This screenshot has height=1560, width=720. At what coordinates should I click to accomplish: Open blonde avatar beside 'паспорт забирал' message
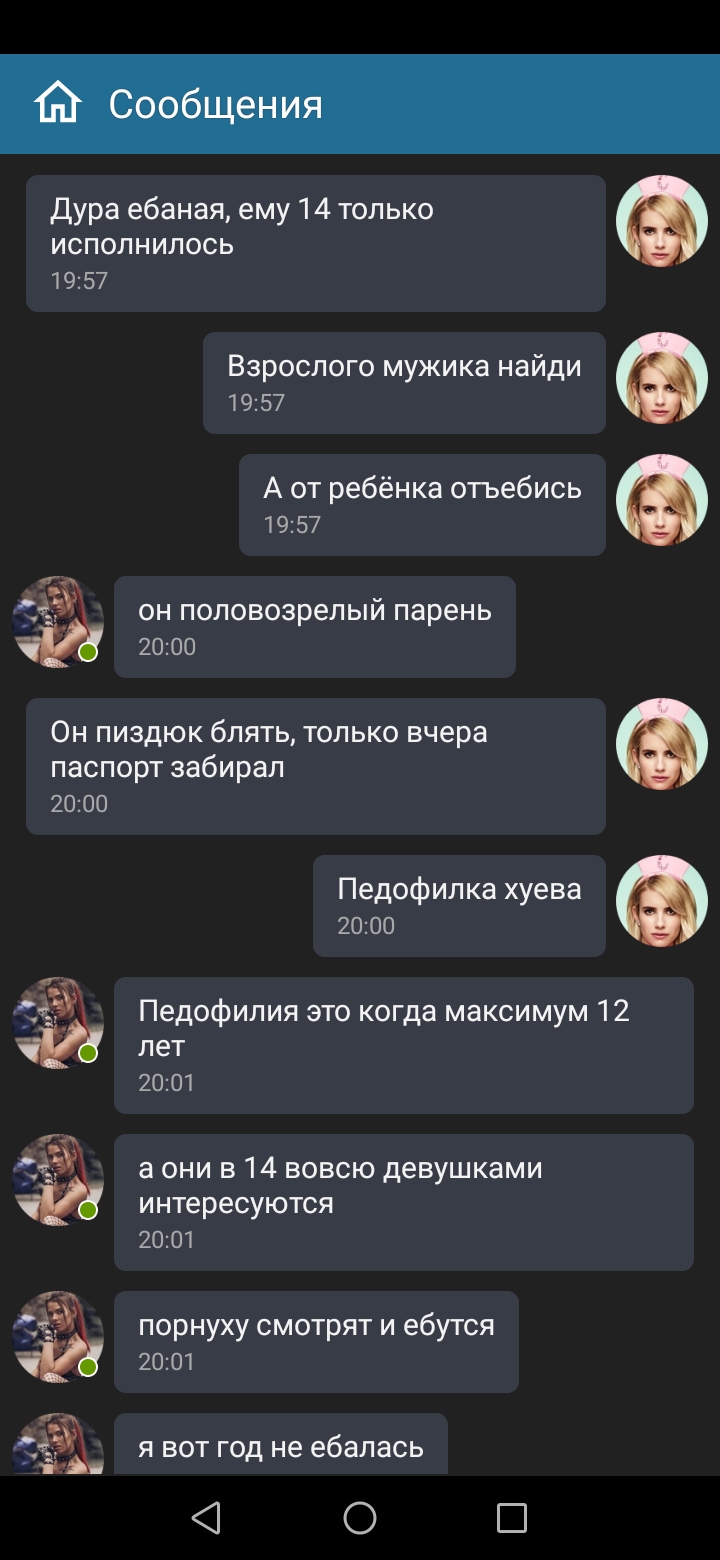pyautogui.click(x=662, y=744)
